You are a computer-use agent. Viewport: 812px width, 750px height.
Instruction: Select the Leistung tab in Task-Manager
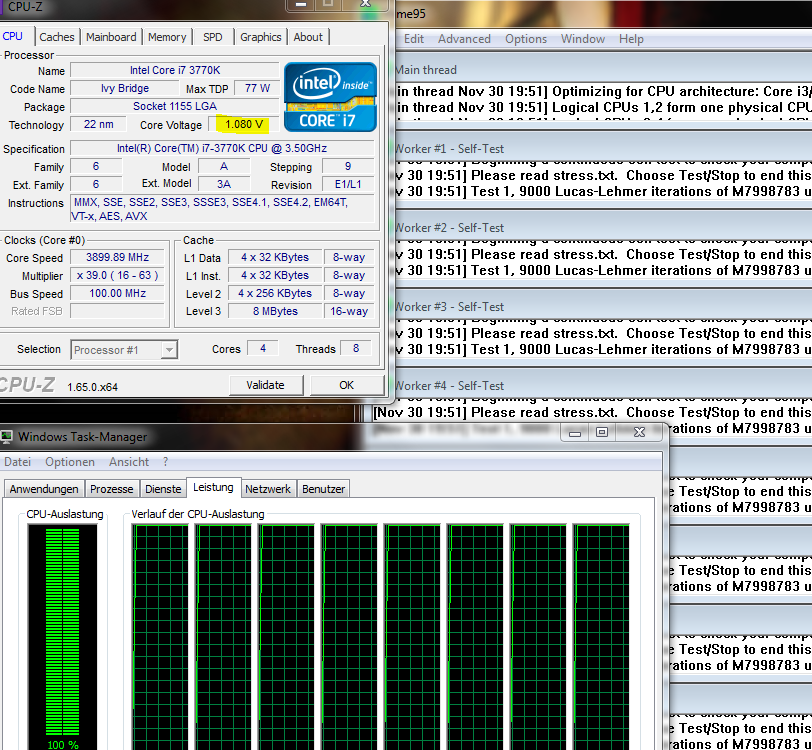point(213,487)
